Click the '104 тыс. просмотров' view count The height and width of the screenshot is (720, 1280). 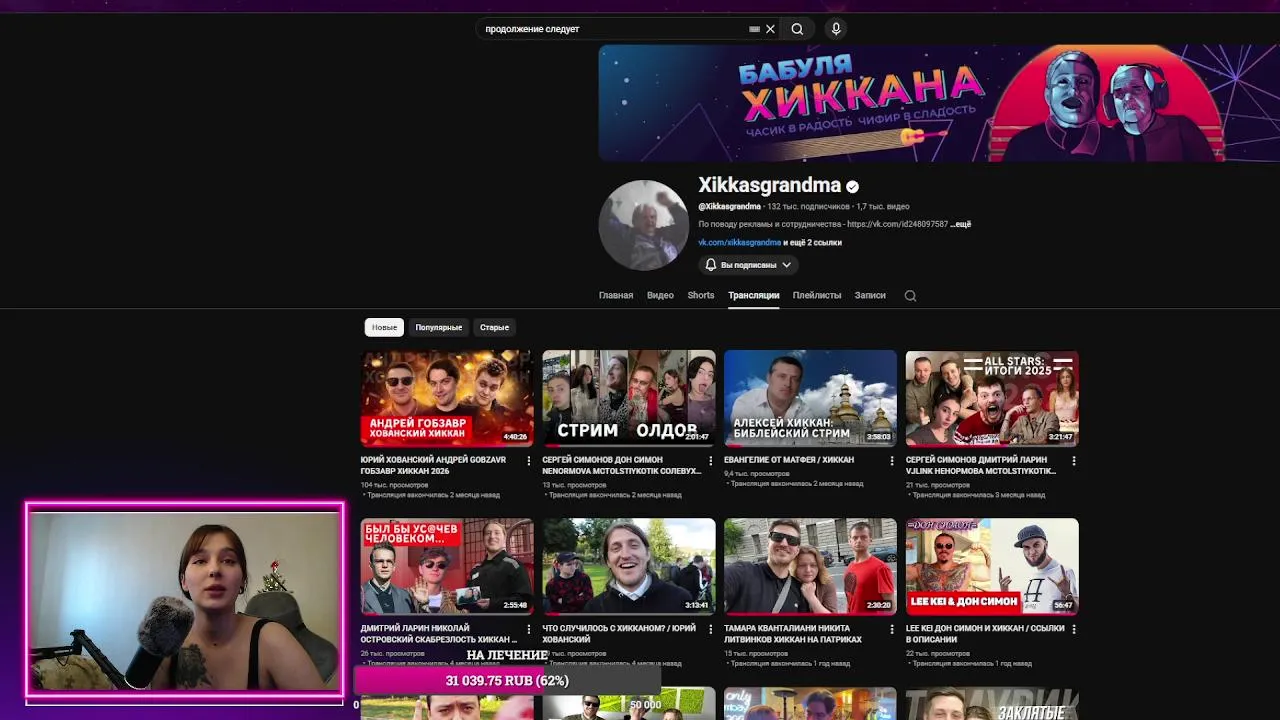[x=394, y=485]
